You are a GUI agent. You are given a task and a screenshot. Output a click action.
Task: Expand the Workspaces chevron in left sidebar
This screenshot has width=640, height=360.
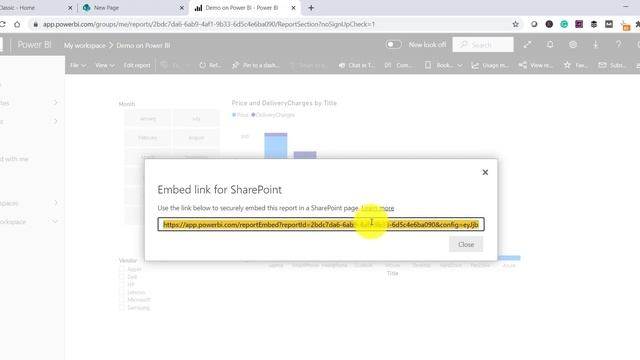56,203
